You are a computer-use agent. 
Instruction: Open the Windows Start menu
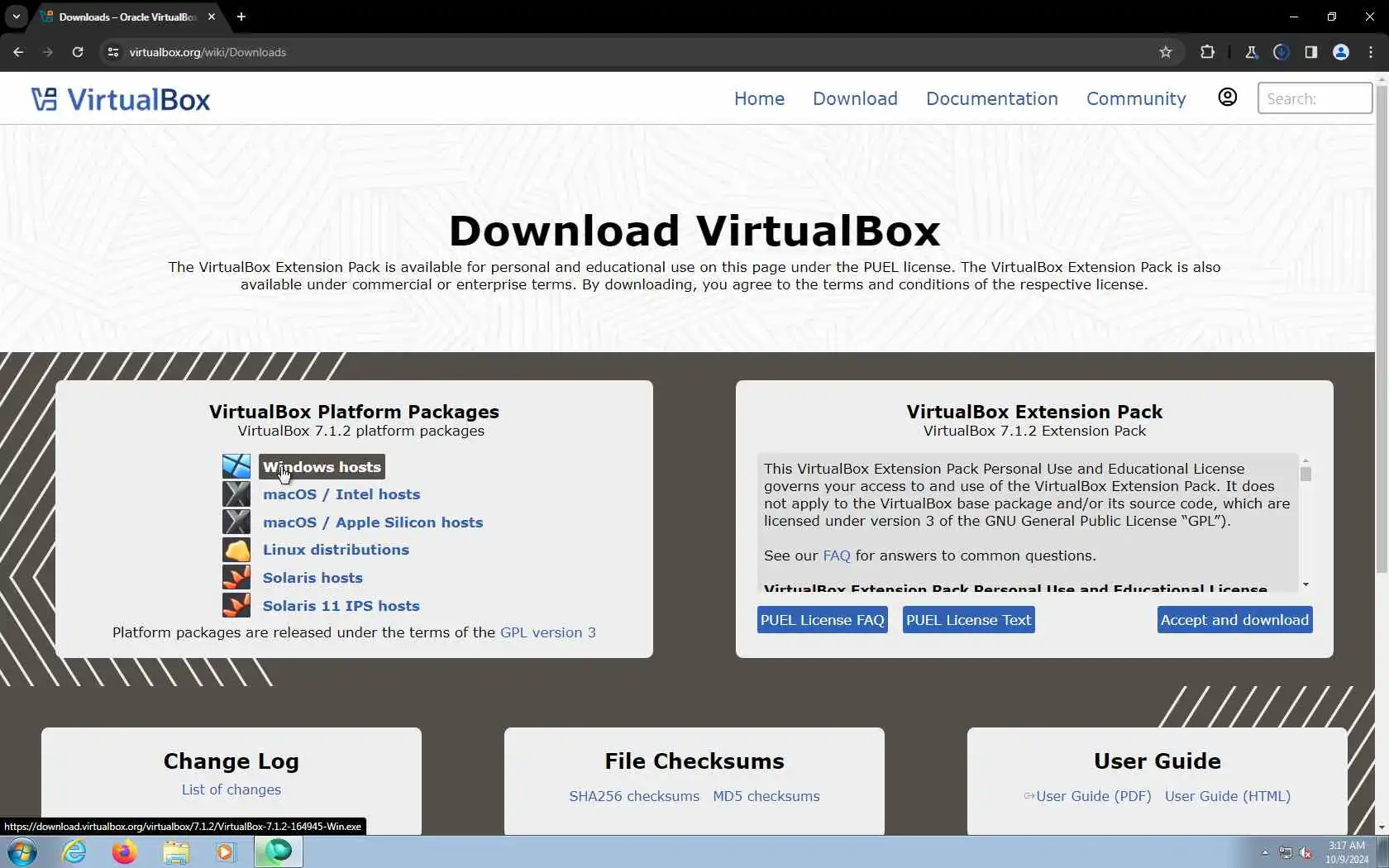tap(21, 851)
